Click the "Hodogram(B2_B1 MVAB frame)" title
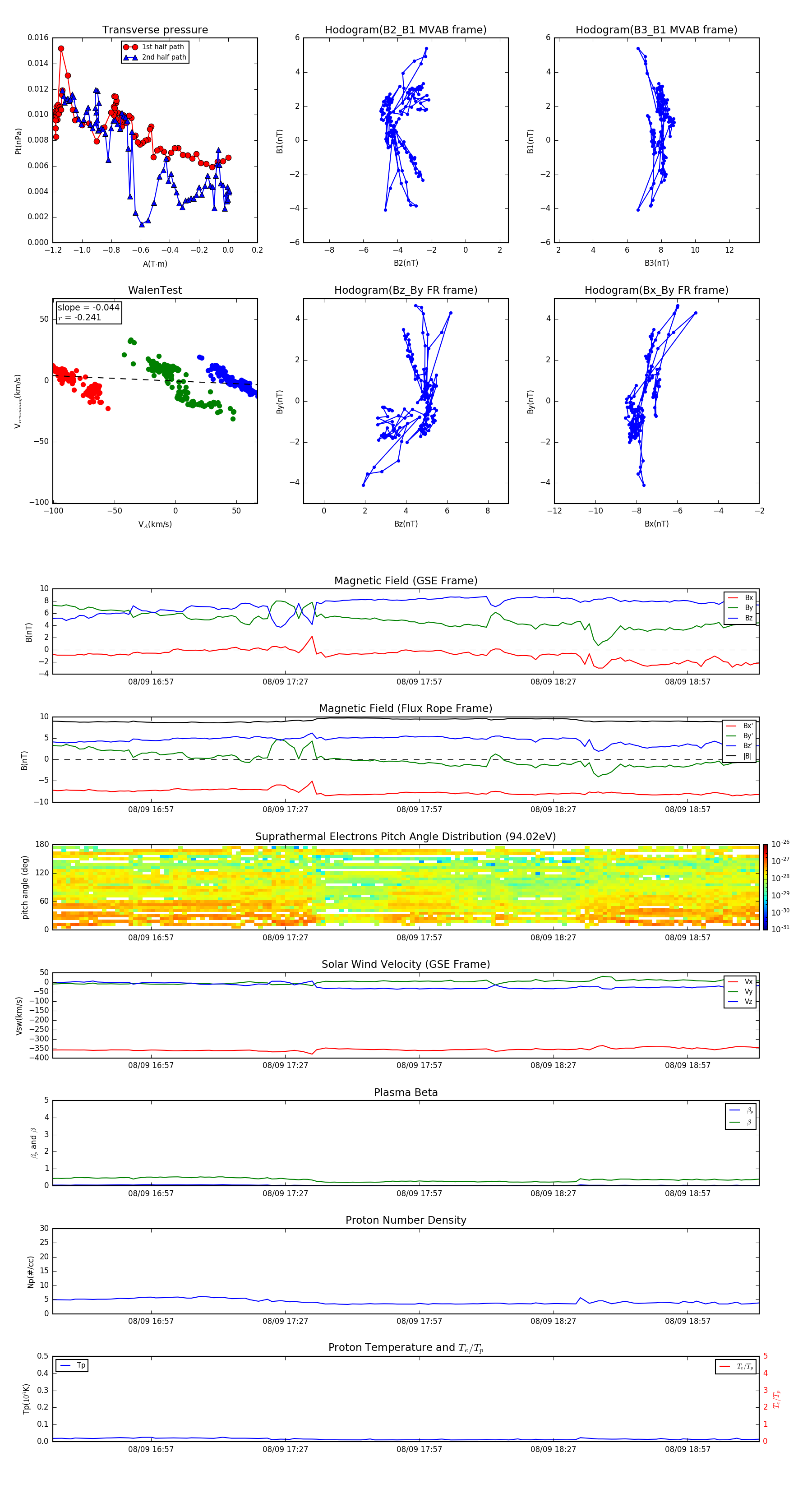The image size is (812, 1489). click(406, 30)
